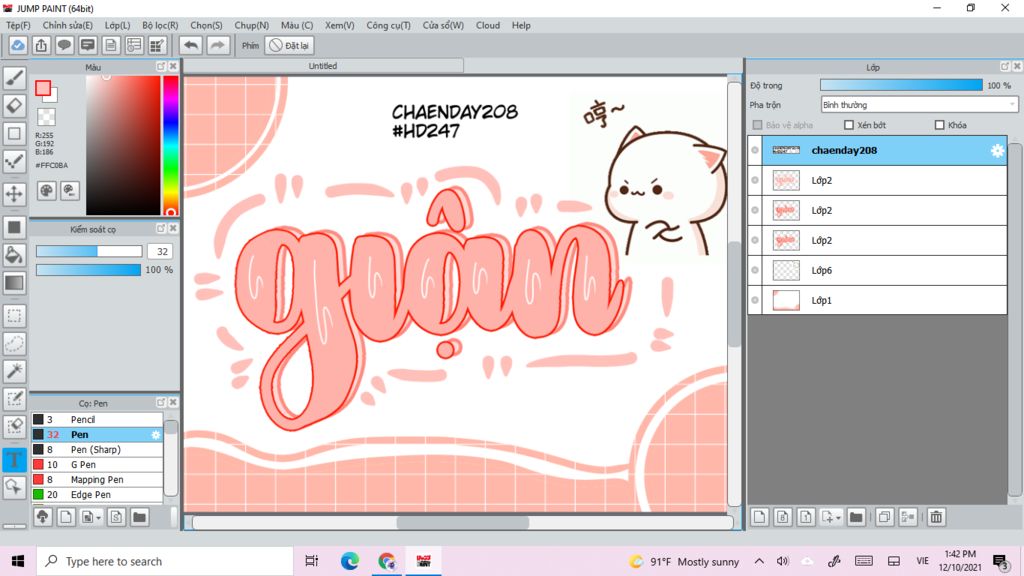Select the G Pen brush
The width and height of the screenshot is (1024, 576).
[97, 464]
